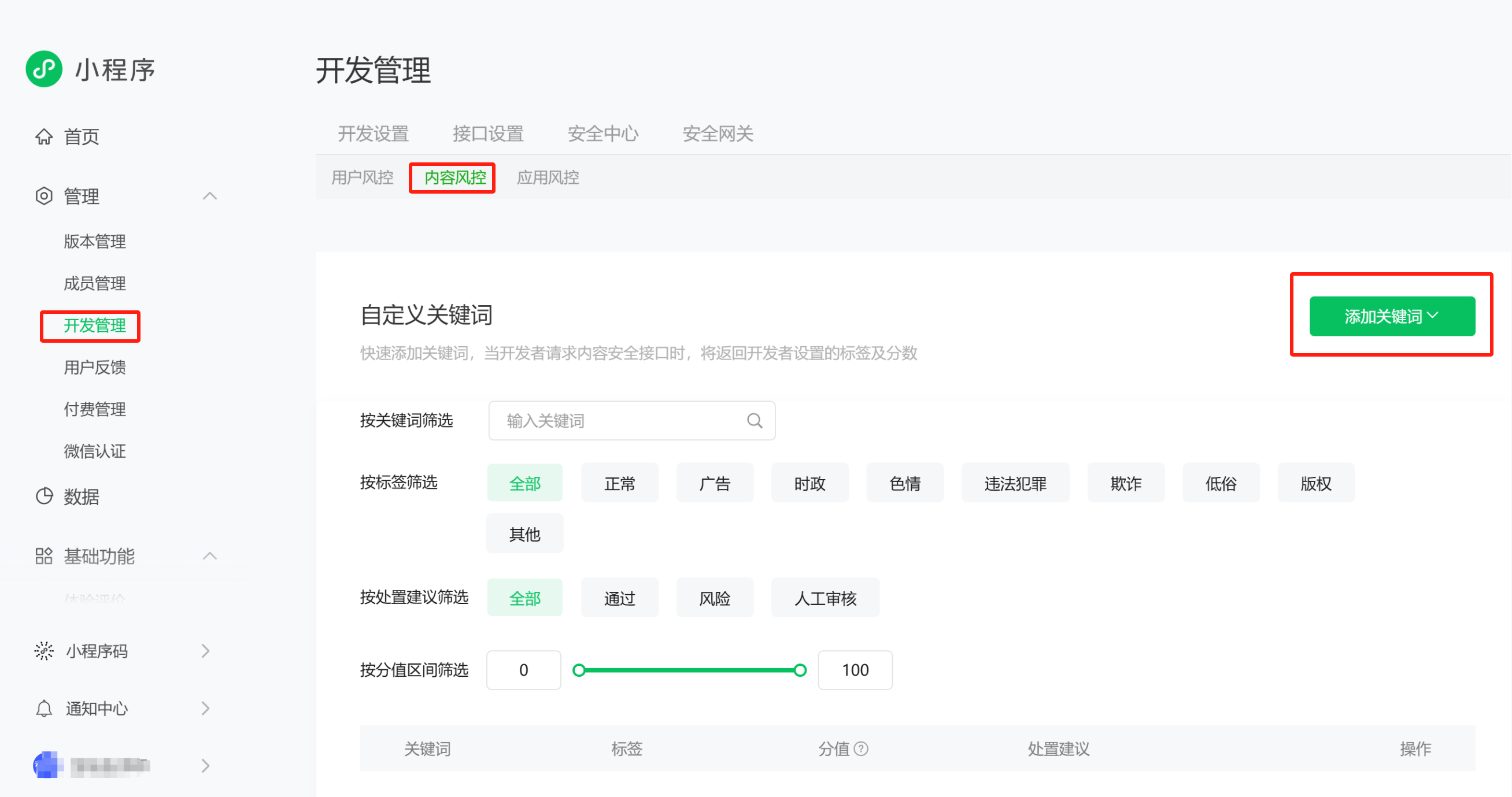Click the 分值 help question mark icon

(x=861, y=749)
